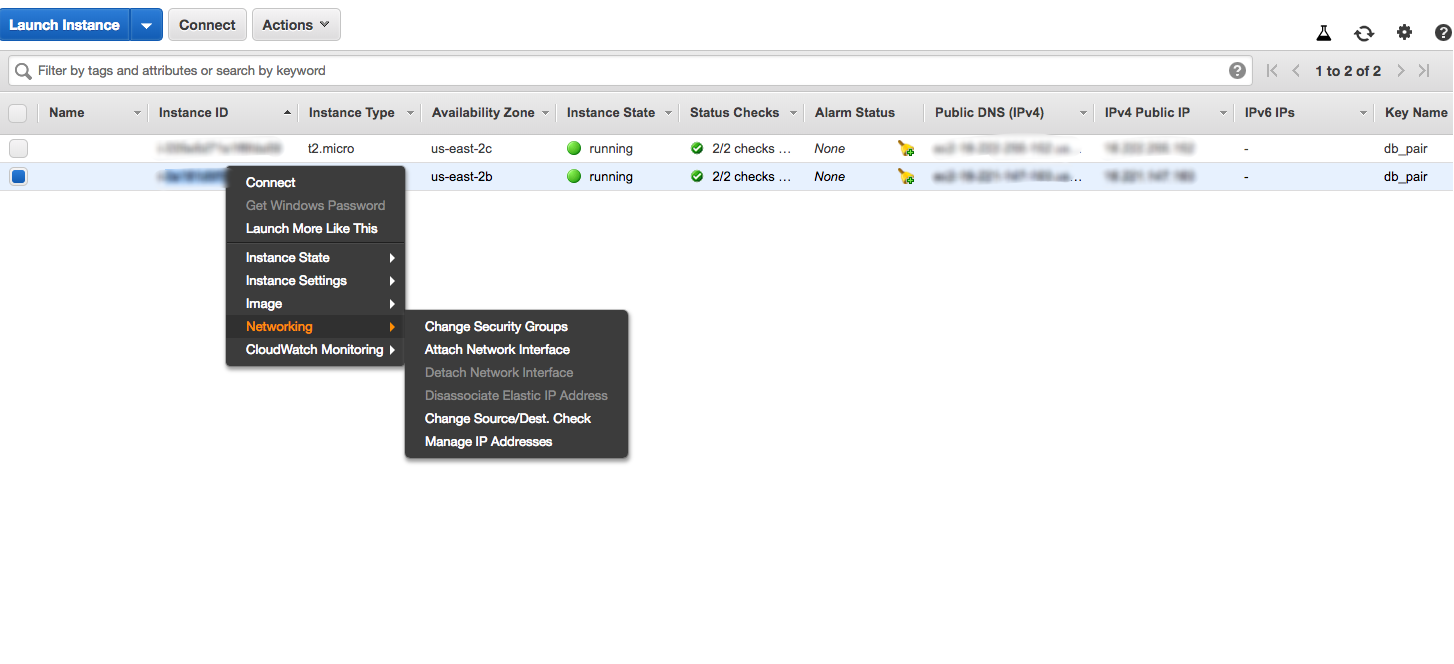
Task: Click the alarm icon for us-east-2b instance
Action: (906, 177)
